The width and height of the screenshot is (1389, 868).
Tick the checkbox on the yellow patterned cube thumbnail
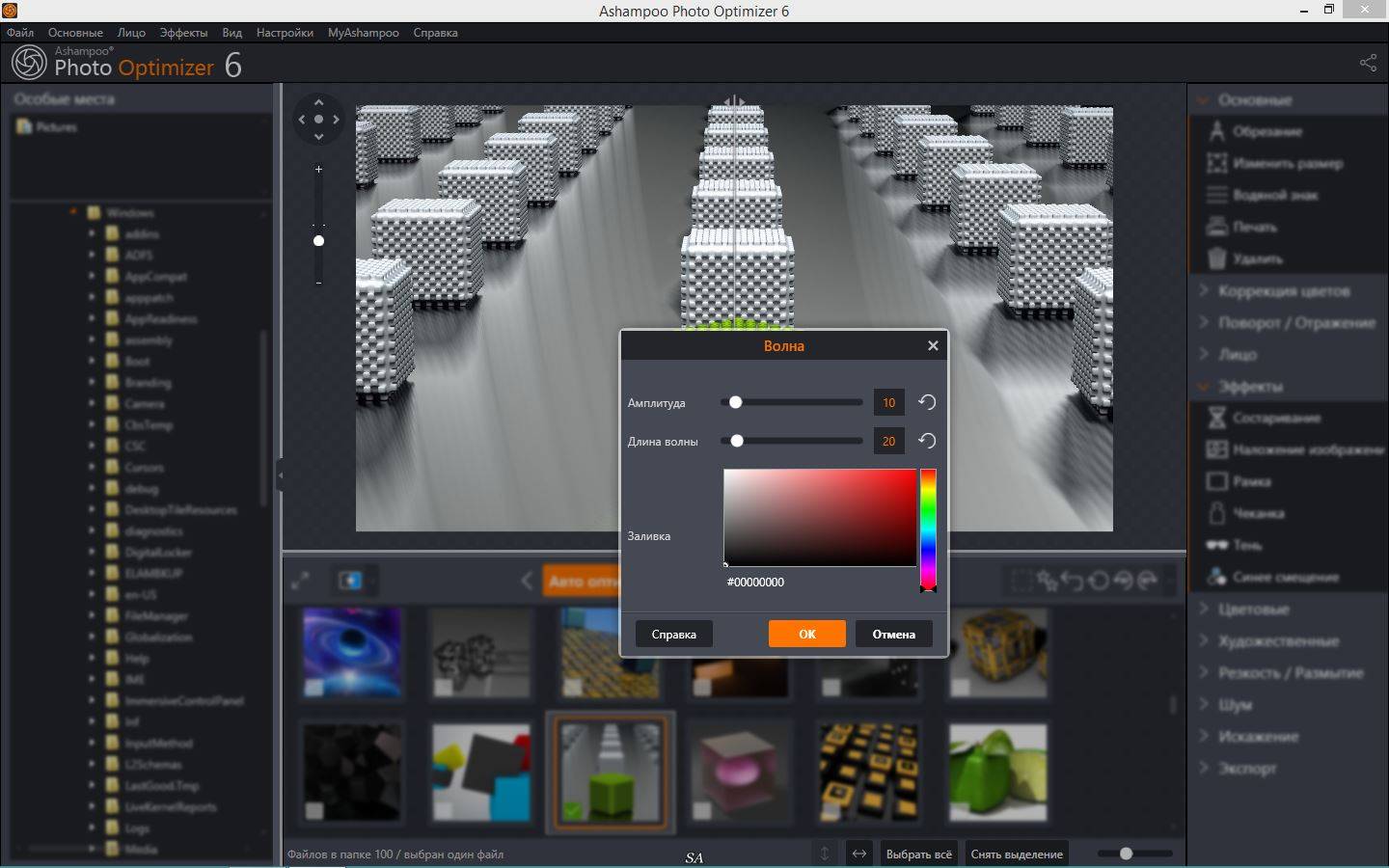click(x=960, y=688)
